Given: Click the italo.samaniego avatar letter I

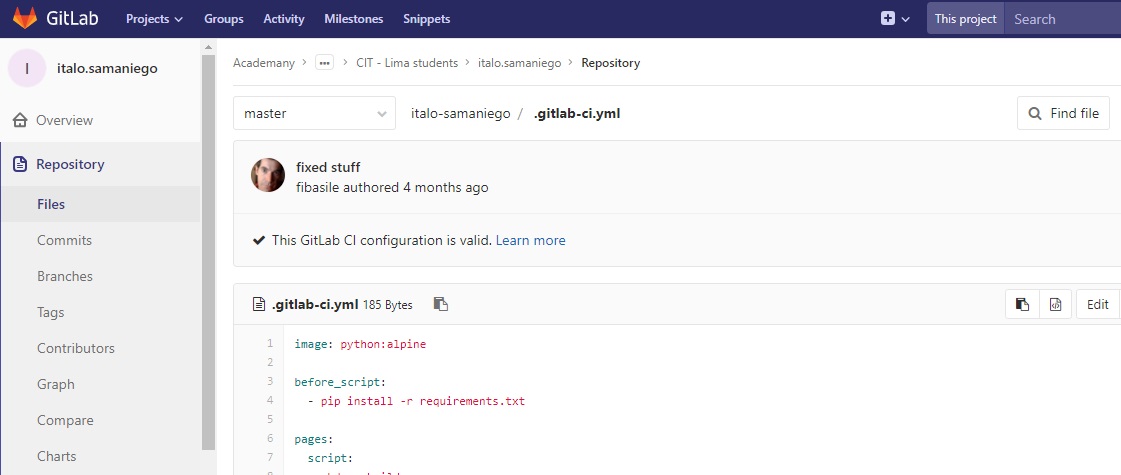Looking at the screenshot, I should pyautogui.click(x=27, y=69).
